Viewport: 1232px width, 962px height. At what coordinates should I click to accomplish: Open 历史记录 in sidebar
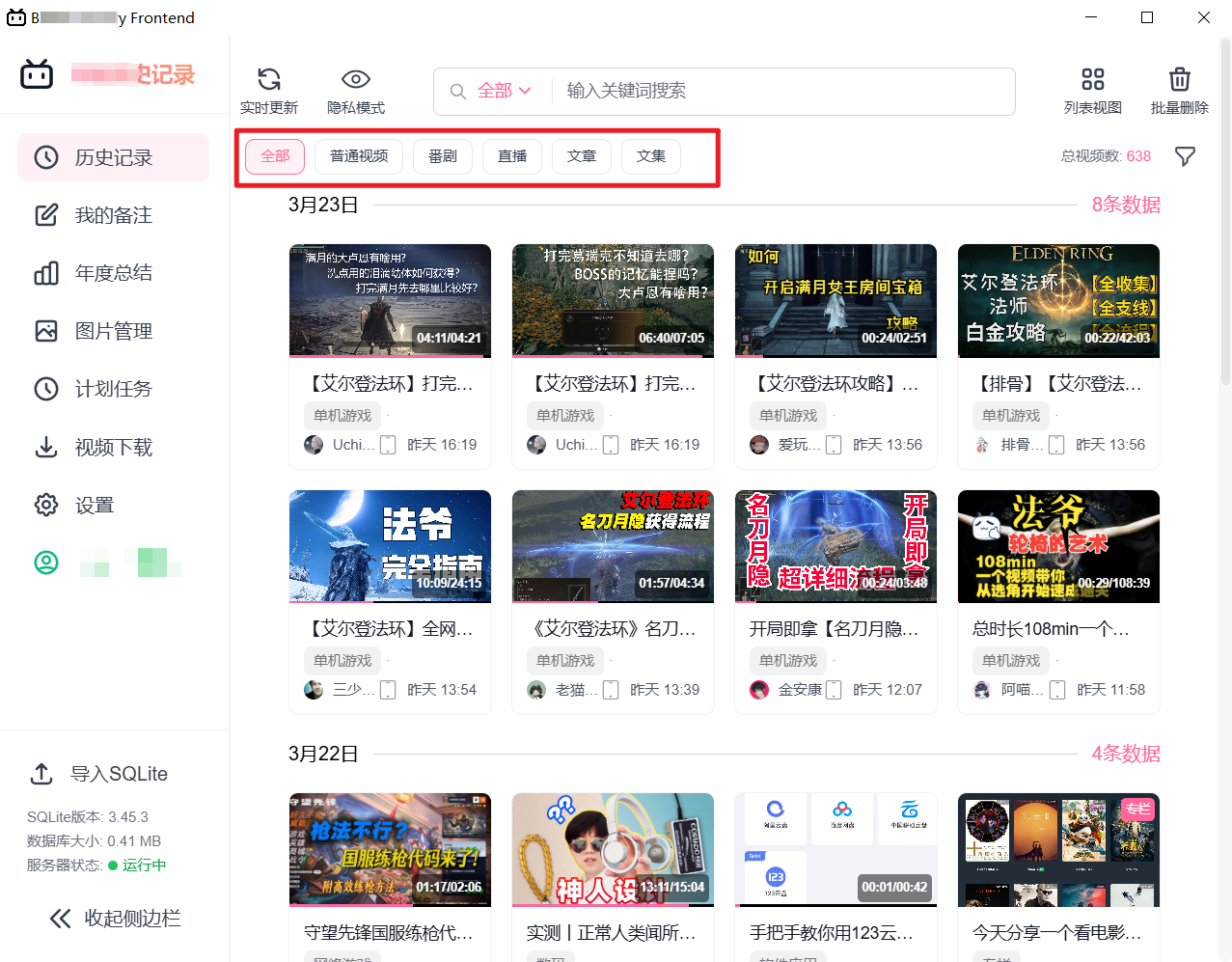pyautogui.click(x=114, y=157)
